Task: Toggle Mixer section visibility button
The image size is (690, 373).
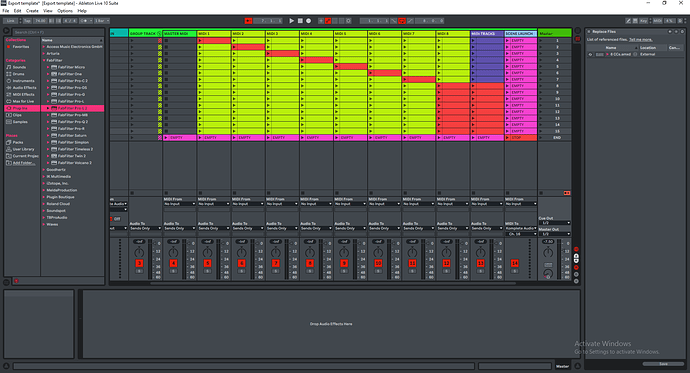Action: click(576, 267)
